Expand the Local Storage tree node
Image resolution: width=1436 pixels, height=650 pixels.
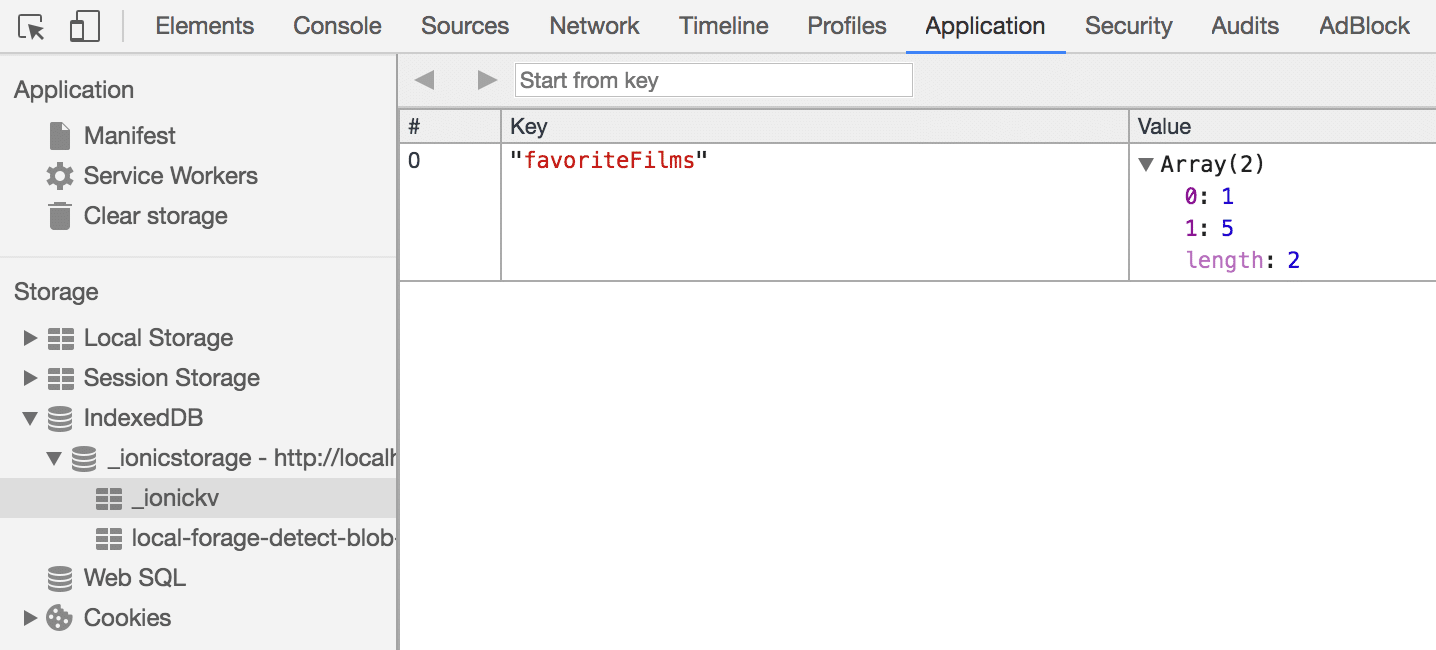point(30,338)
